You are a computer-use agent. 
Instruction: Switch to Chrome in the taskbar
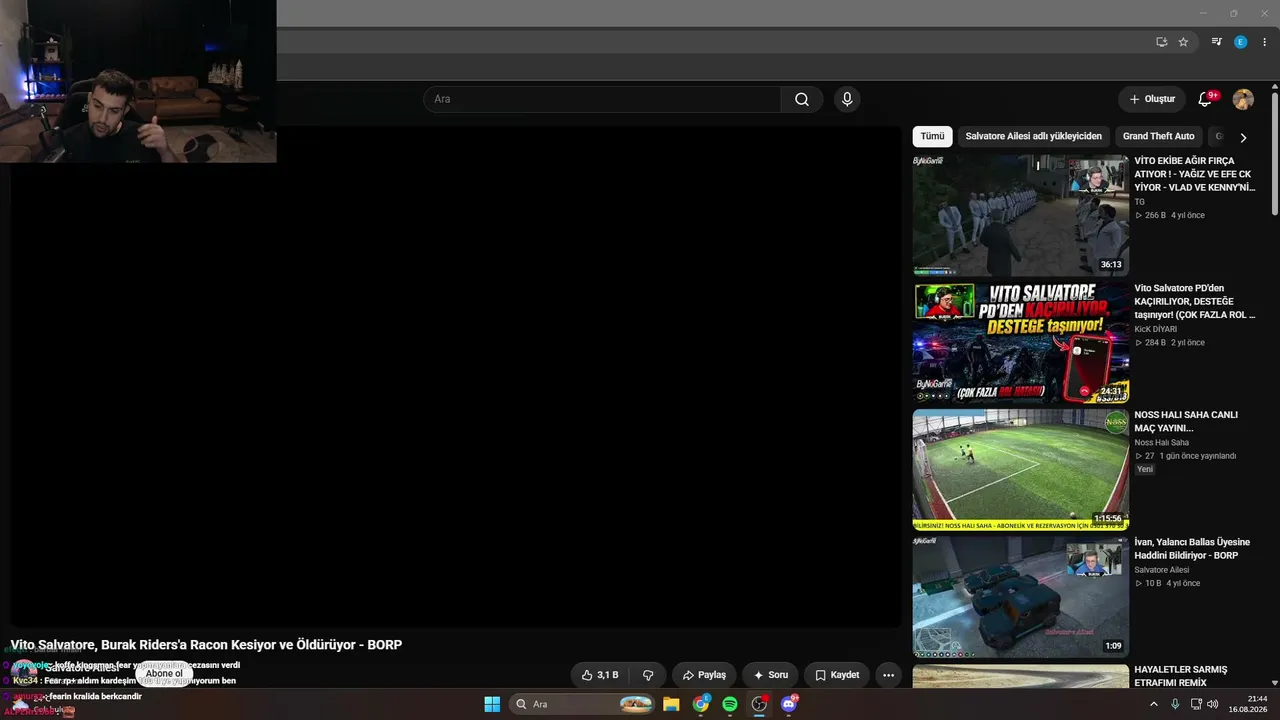tap(701, 704)
